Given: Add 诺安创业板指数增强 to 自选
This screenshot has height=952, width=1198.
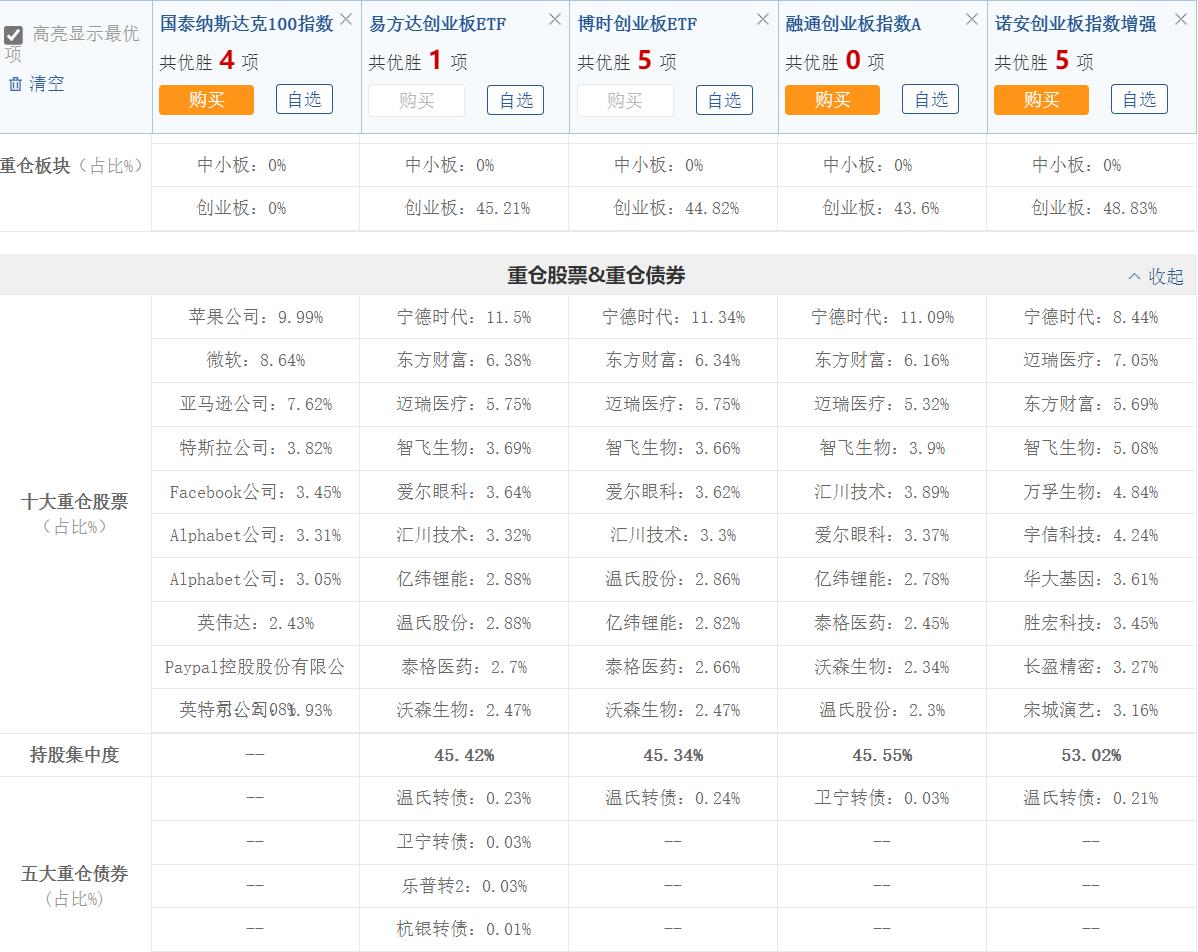Looking at the screenshot, I should (x=1139, y=100).
